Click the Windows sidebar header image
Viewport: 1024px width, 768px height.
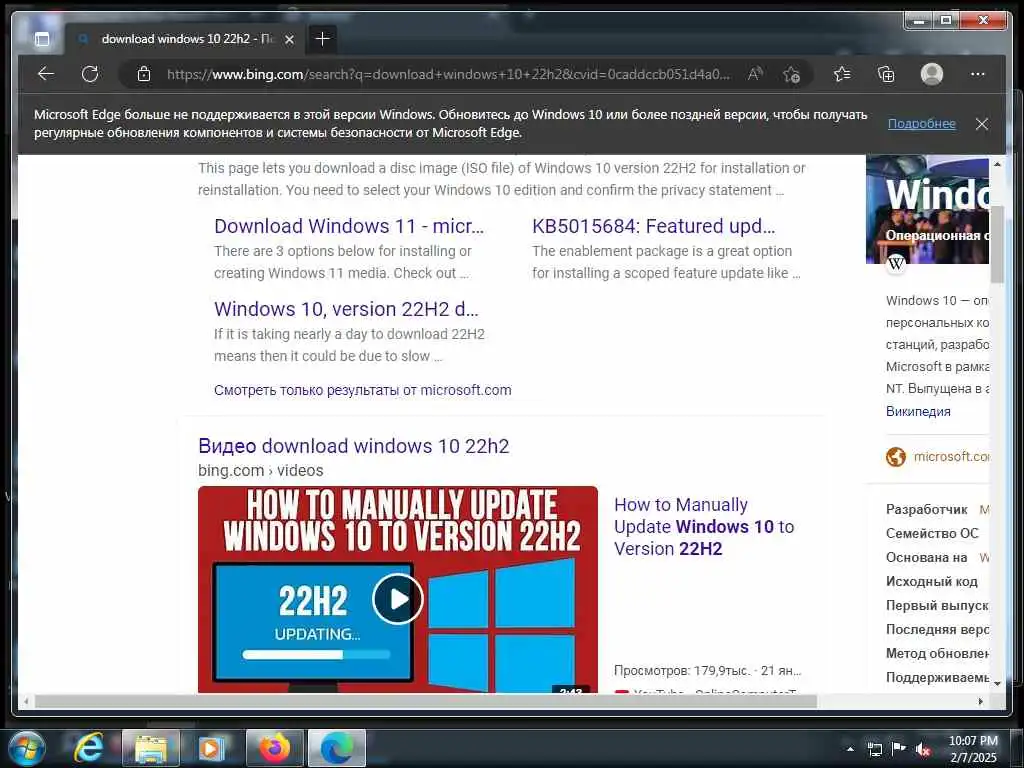(927, 210)
